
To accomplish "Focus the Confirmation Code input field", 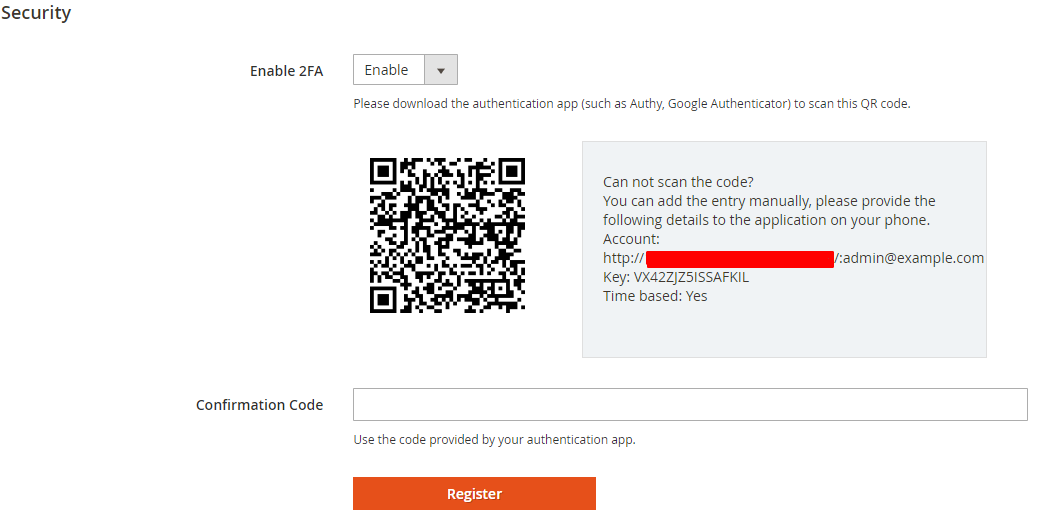I will [690, 404].
